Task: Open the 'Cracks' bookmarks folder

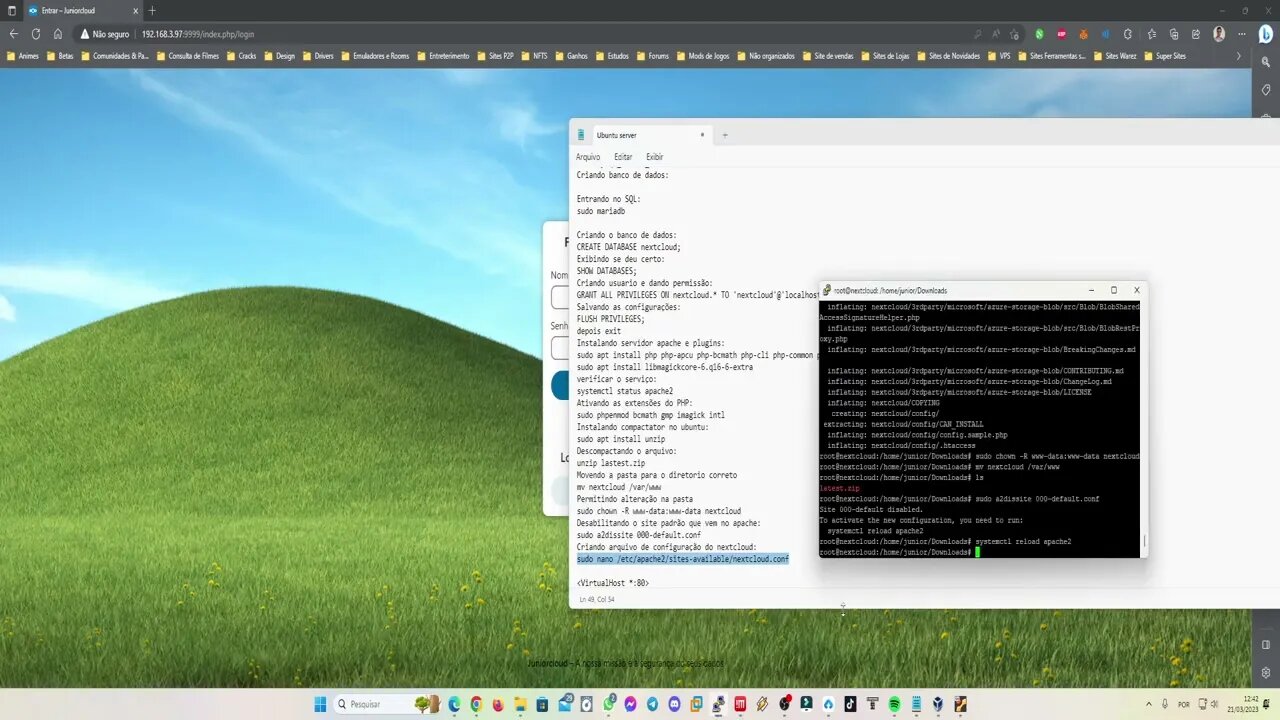Action: 241,56
